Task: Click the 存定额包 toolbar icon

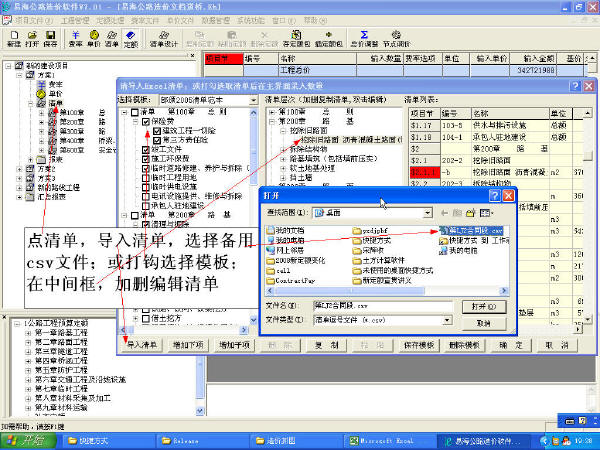Action: 296,39
